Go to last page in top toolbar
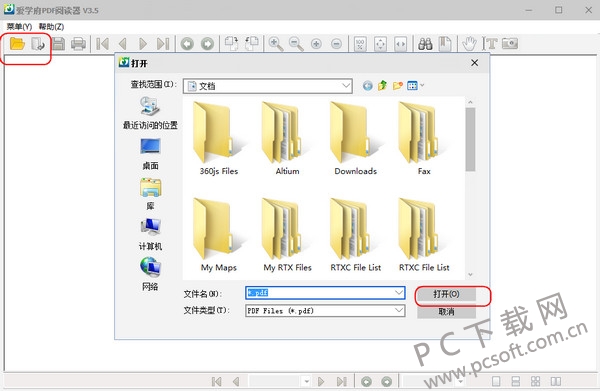Viewport: 600px width, 391px height. coord(163,44)
